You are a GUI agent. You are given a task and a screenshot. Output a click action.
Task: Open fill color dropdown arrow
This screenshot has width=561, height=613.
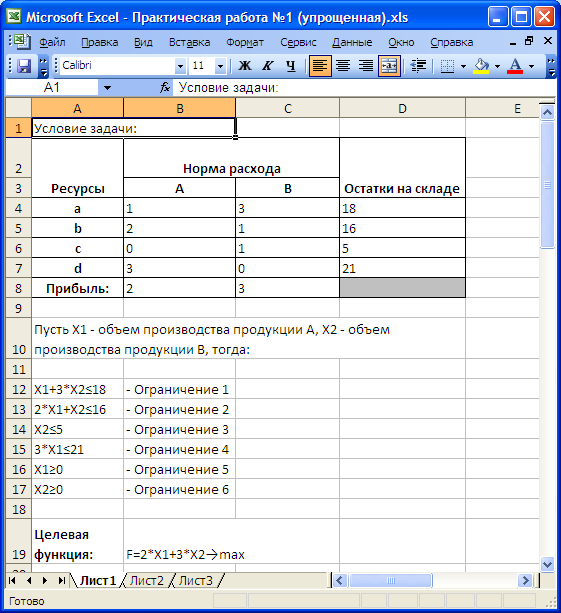point(497,66)
